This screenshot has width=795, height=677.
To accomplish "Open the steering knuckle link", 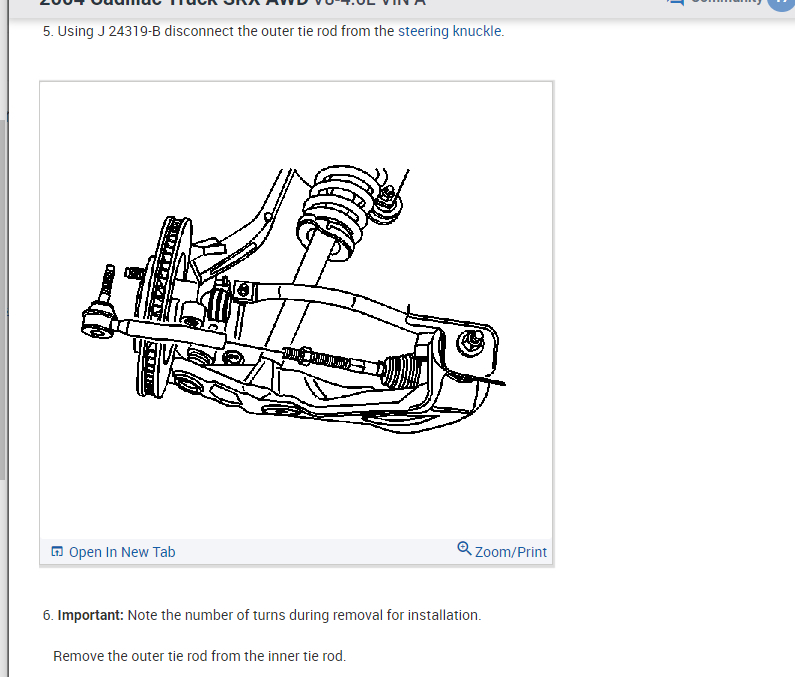I will [450, 31].
